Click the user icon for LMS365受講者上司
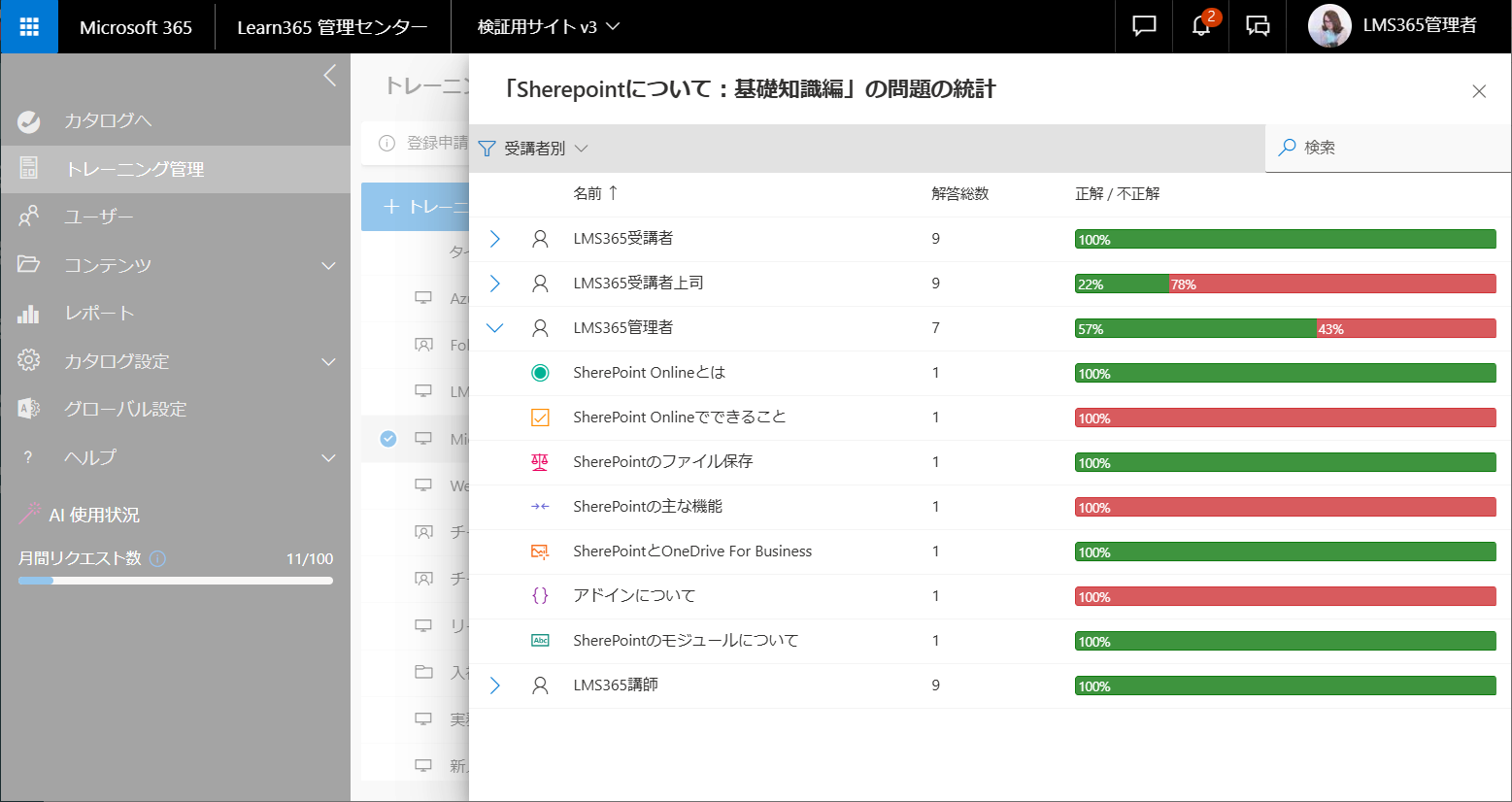 541,284
